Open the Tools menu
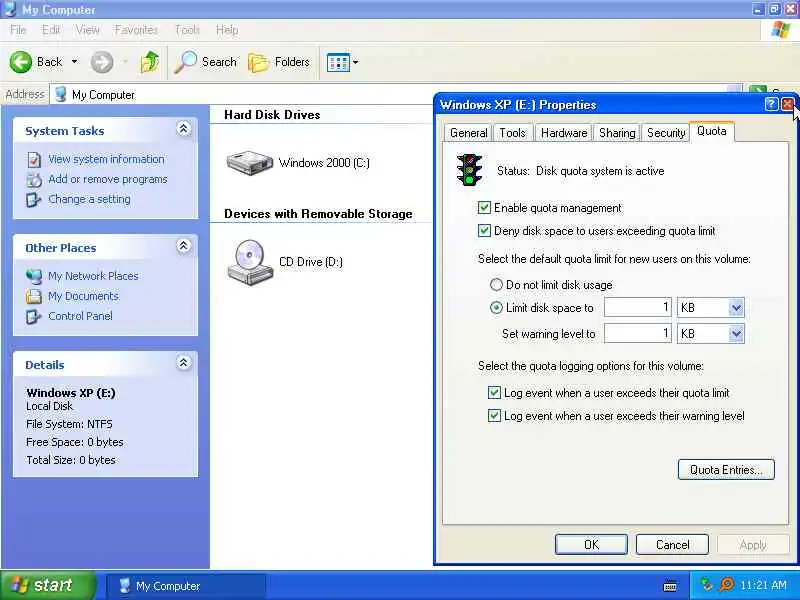 coord(187,30)
